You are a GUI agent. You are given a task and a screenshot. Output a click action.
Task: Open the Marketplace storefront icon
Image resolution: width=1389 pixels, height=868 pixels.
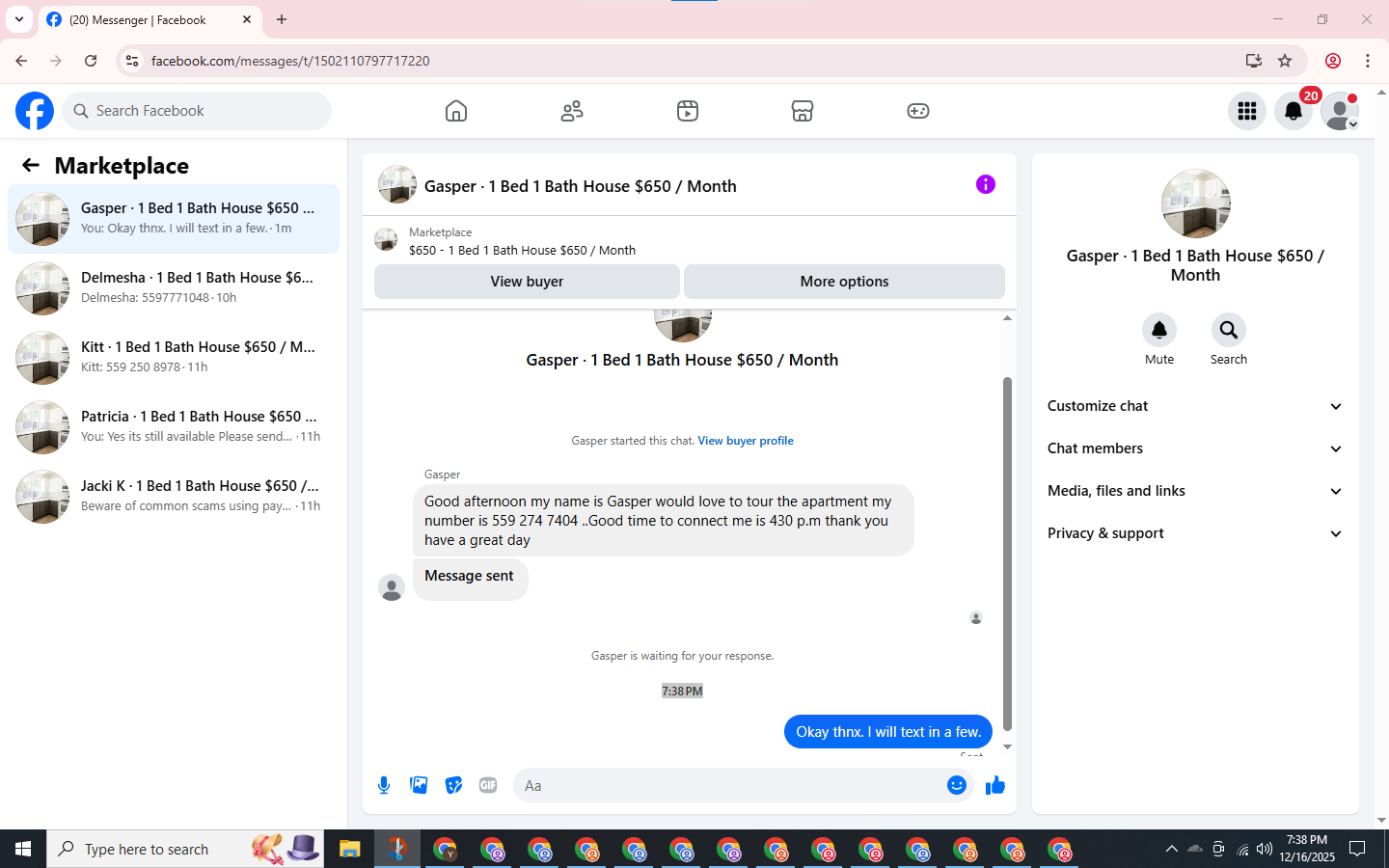coord(803,111)
